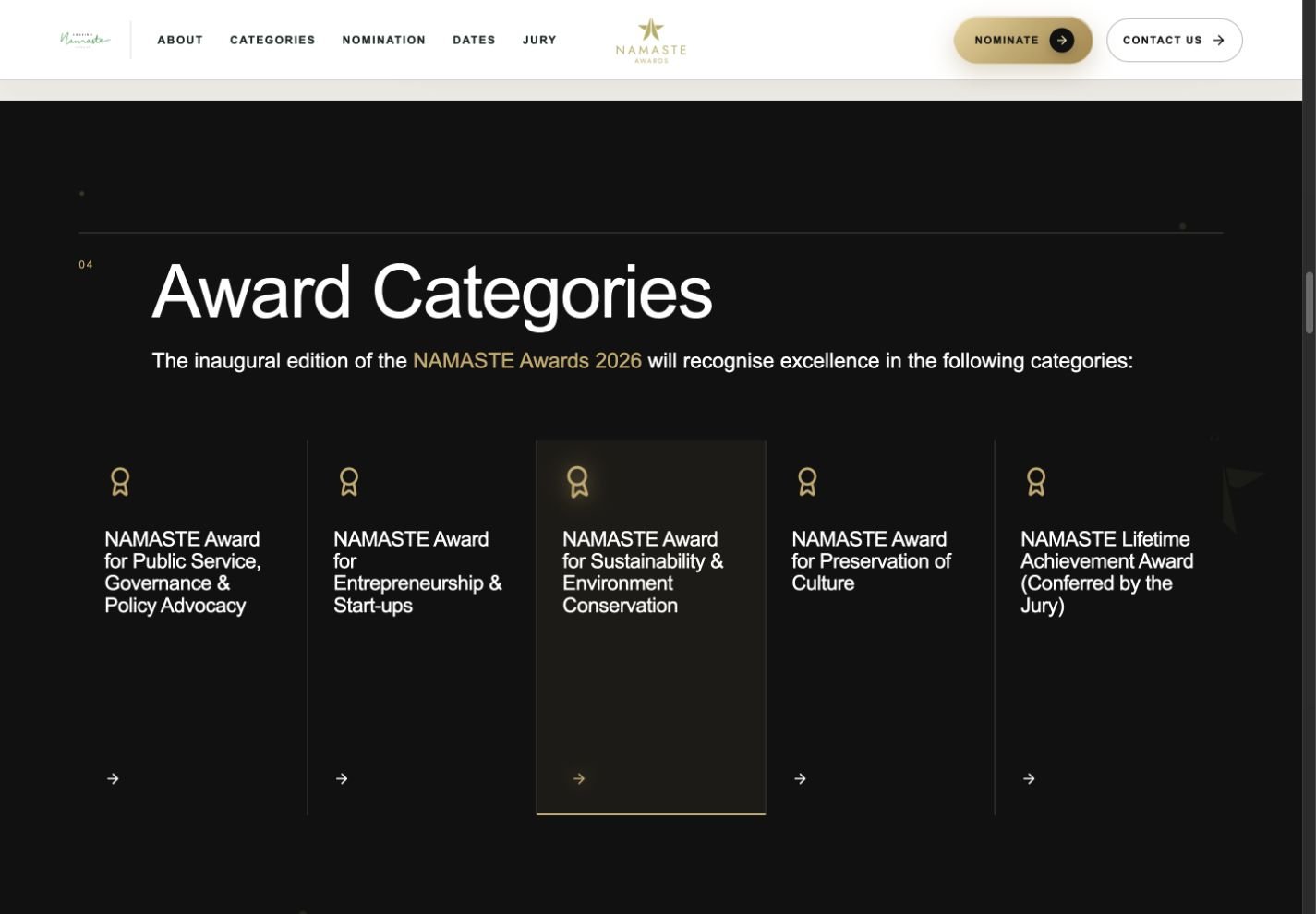Click arrow on Entrepreneurship & Start-ups card
The image size is (1316, 914).
pos(342,779)
